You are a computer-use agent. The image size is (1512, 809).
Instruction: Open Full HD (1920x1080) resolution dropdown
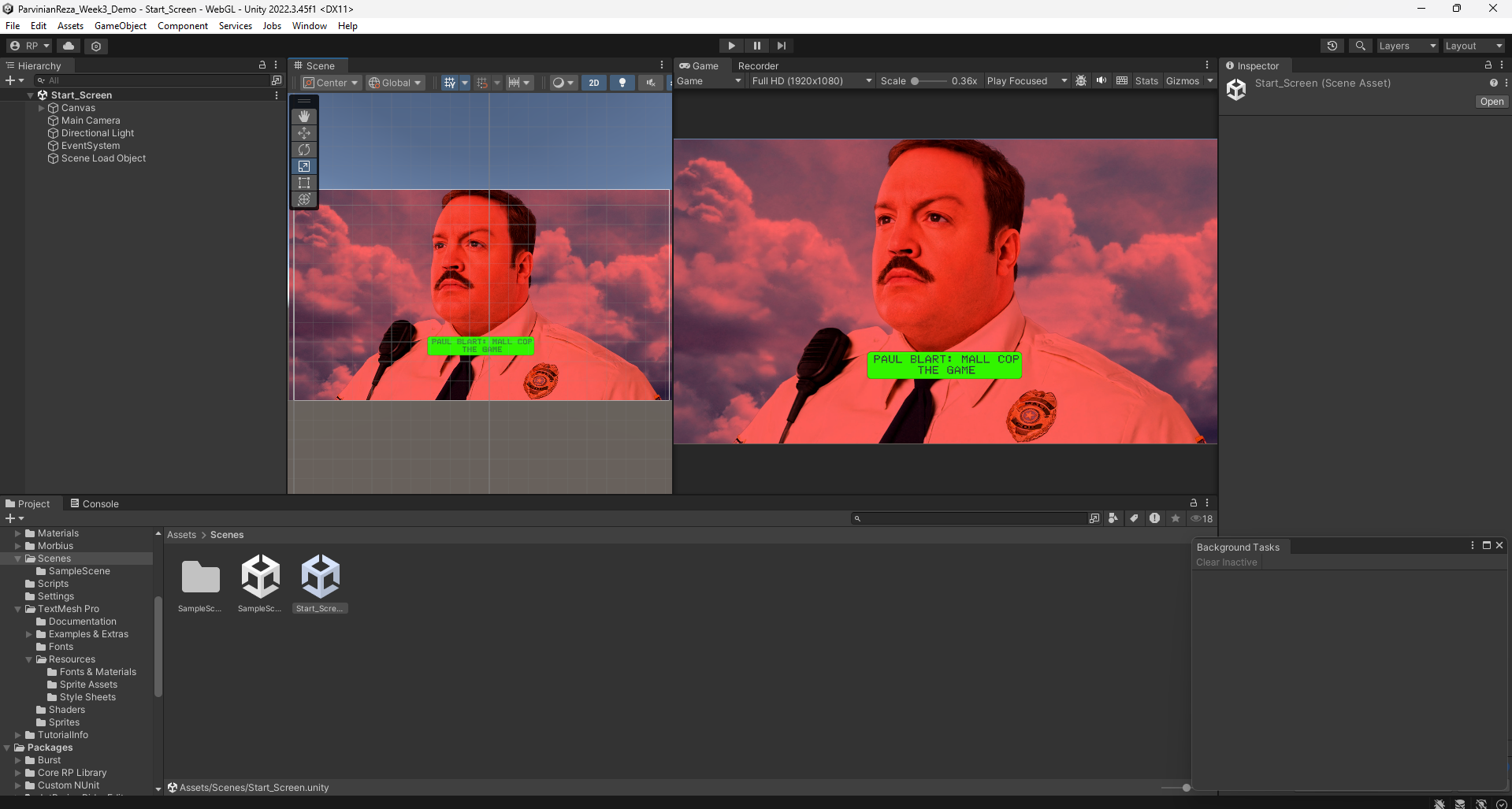pos(812,80)
